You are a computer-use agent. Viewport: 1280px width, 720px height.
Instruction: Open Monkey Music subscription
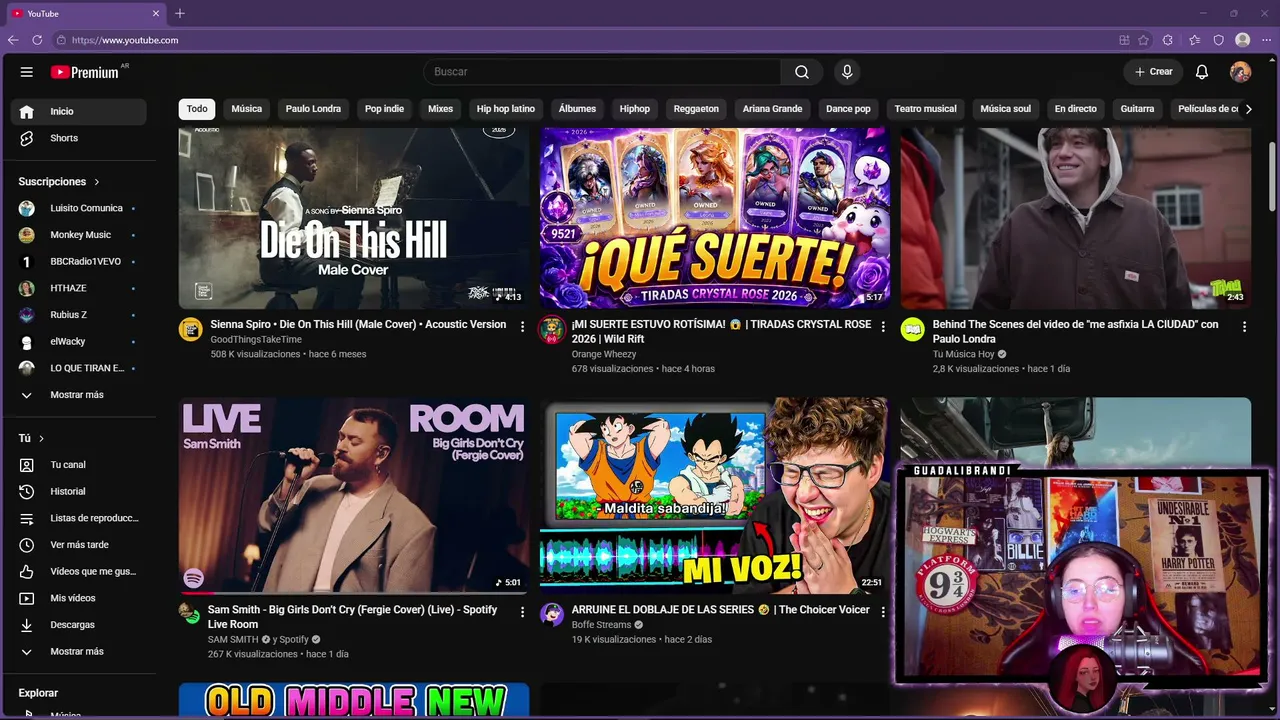(x=79, y=235)
